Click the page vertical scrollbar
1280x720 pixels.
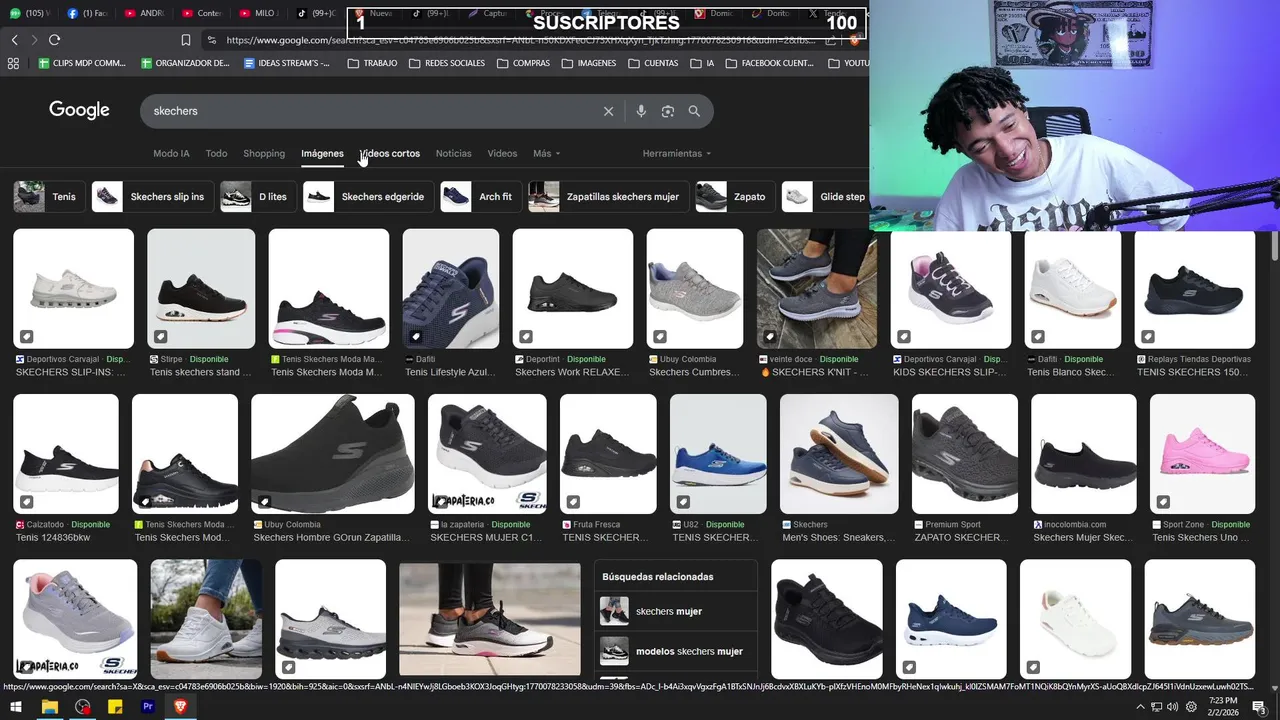pyautogui.click(x=1274, y=245)
